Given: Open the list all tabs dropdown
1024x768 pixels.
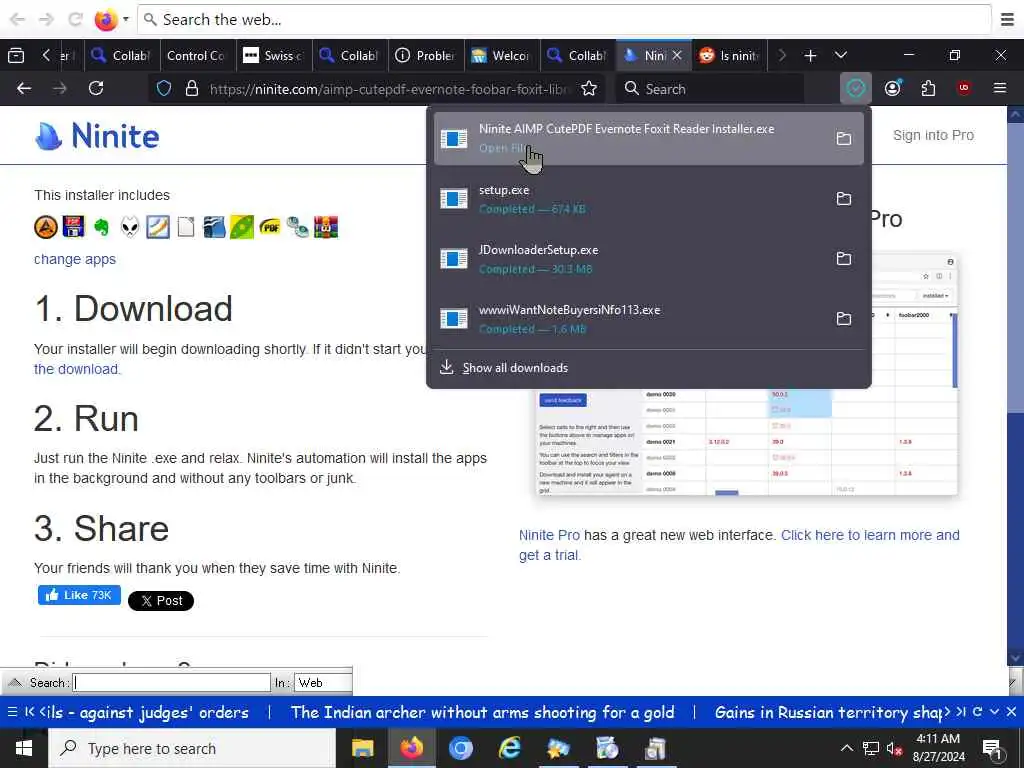Looking at the screenshot, I should pyautogui.click(x=840, y=56).
